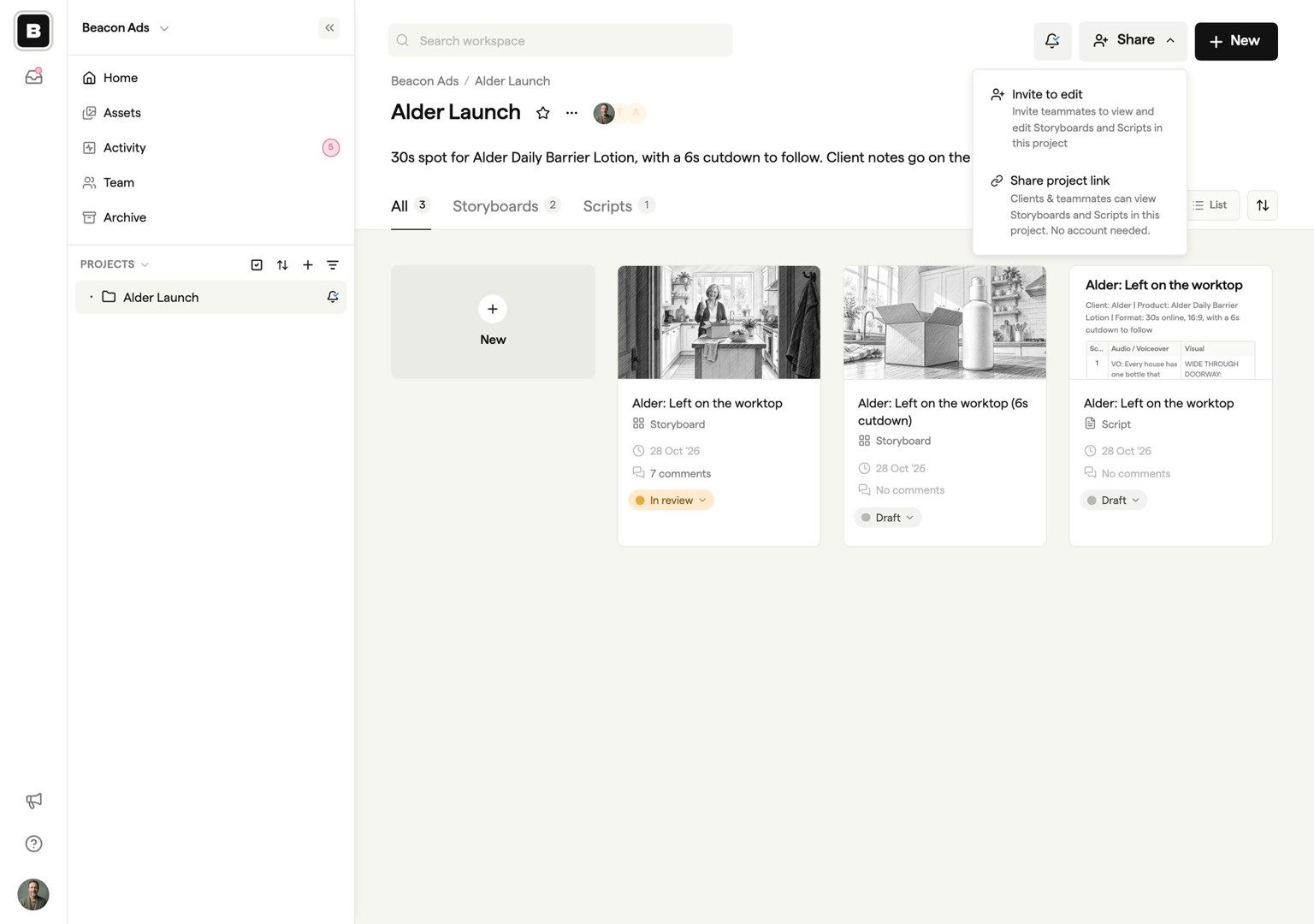The image size is (1314, 924).
Task: Collapse the PROJECTS section
Action: pyautogui.click(x=115, y=264)
